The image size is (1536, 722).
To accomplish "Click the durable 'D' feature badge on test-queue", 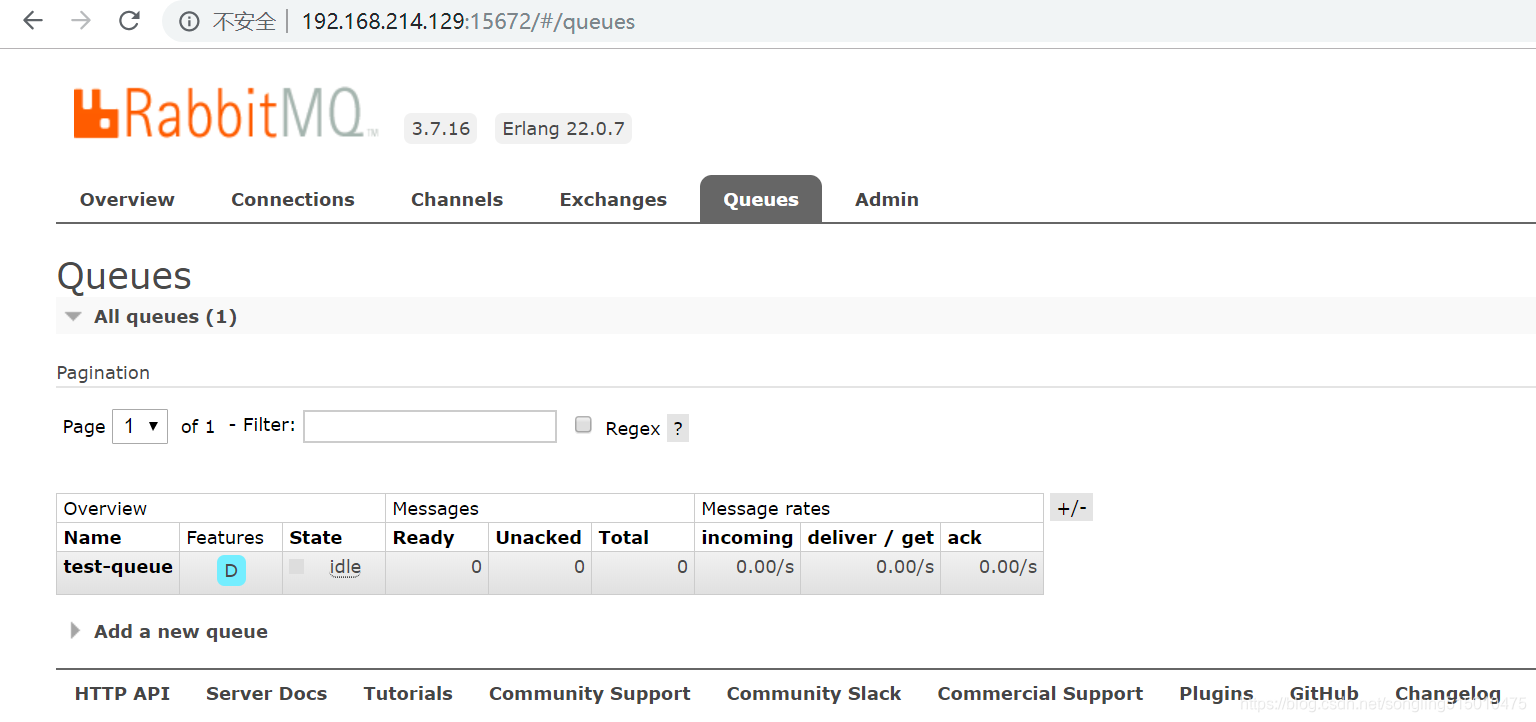I will tap(231, 570).
